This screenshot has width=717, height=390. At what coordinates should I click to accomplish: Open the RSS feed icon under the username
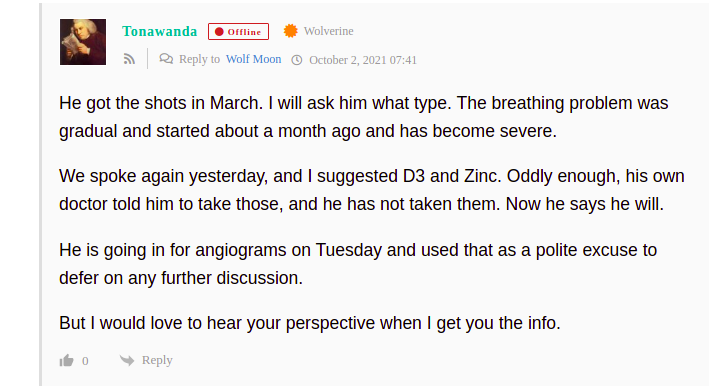(x=129, y=59)
